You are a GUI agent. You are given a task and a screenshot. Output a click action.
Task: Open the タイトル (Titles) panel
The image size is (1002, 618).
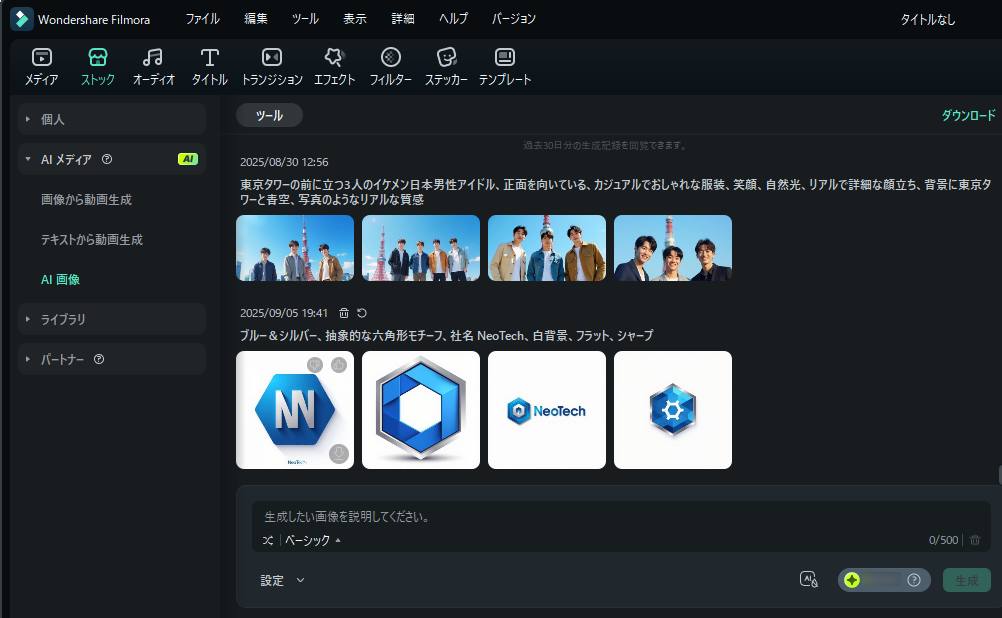pos(210,66)
